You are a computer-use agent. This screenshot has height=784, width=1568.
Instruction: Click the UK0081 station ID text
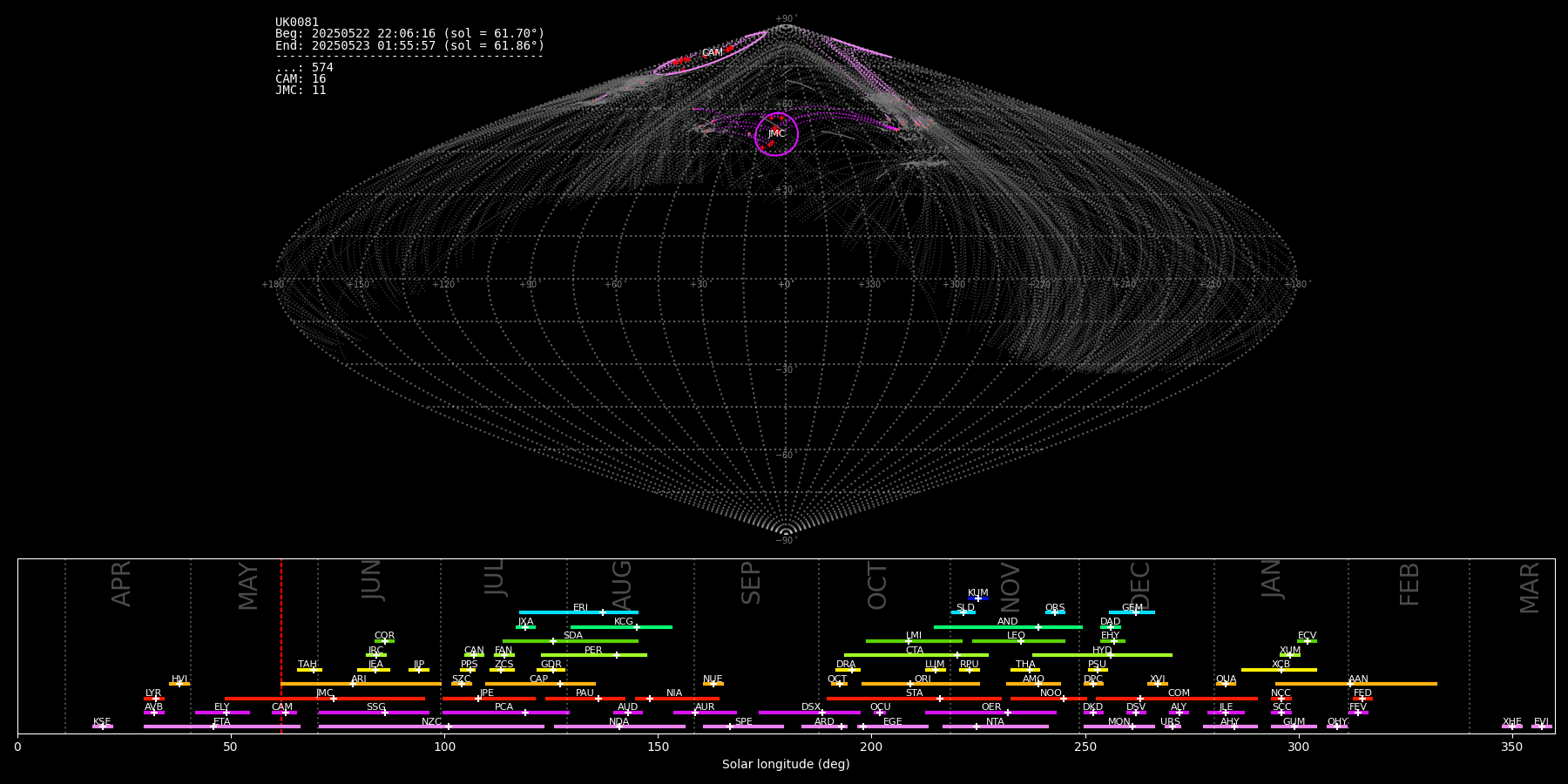(x=297, y=23)
